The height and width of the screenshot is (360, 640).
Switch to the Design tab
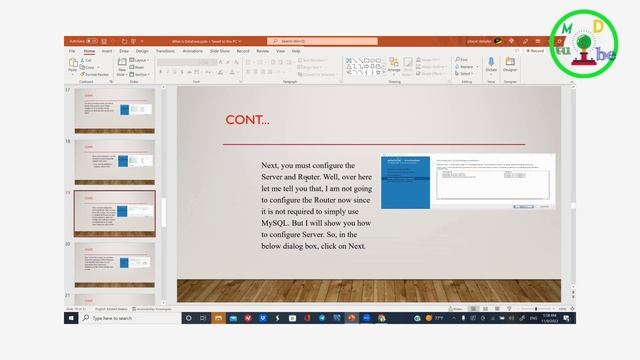tap(142, 51)
